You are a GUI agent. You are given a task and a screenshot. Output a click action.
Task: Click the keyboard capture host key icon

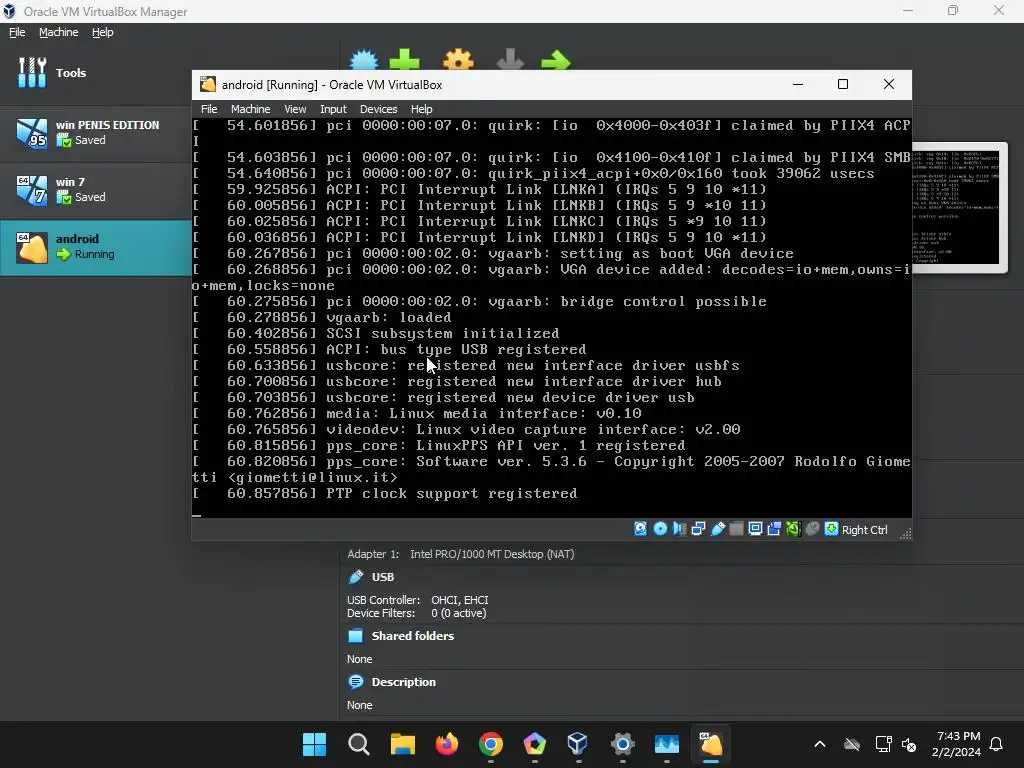(x=831, y=529)
